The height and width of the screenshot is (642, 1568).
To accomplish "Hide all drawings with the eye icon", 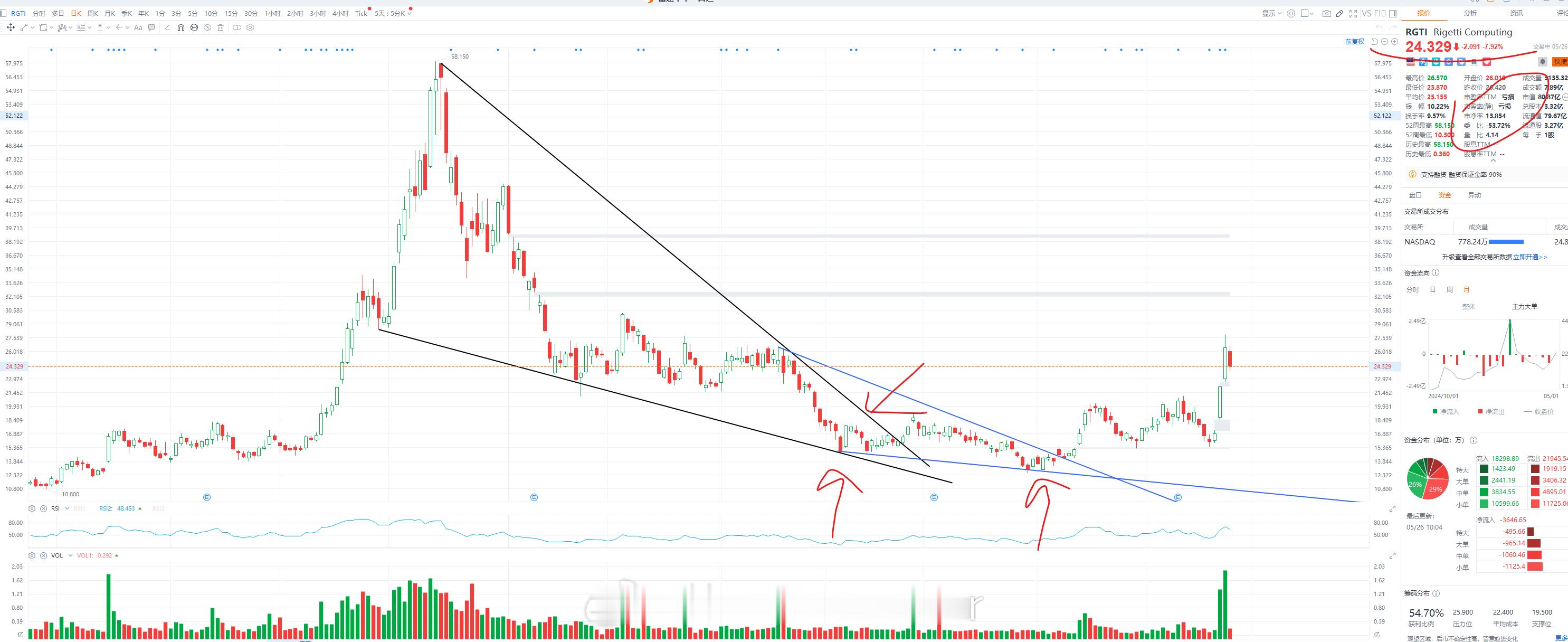I will (x=207, y=27).
